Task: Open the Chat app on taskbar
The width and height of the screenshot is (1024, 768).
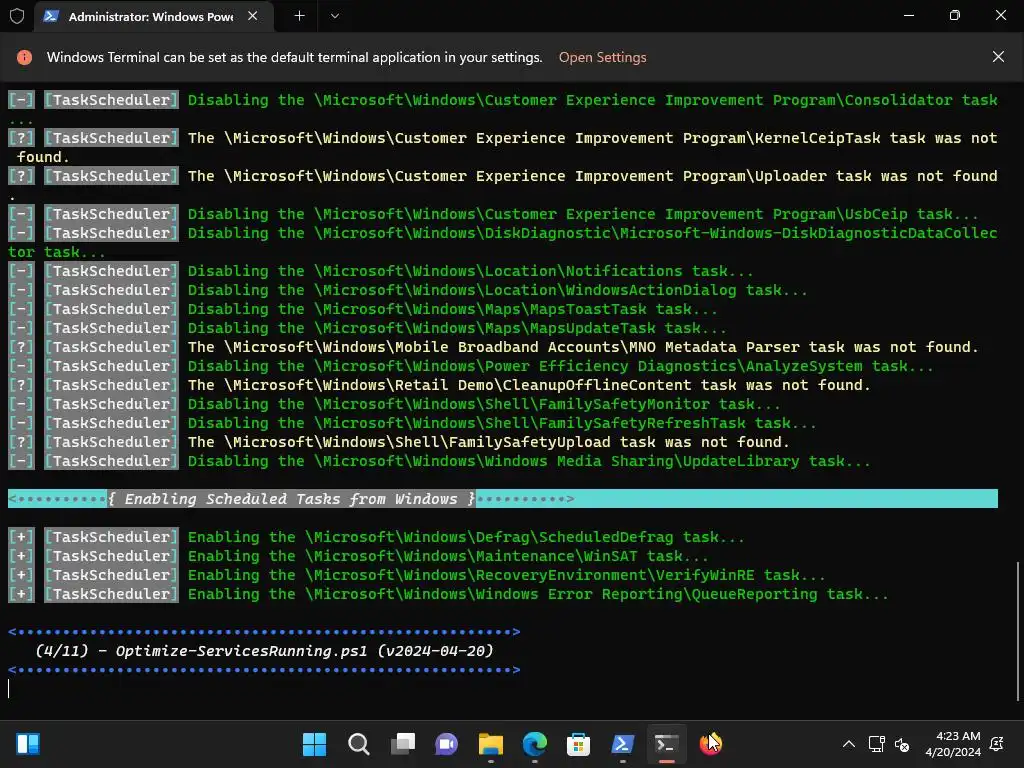Action: point(446,744)
